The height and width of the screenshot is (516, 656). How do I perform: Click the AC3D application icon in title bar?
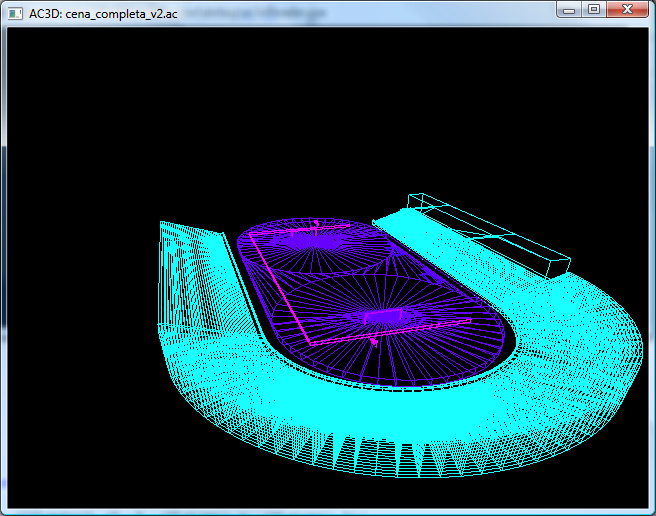click(15, 13)
